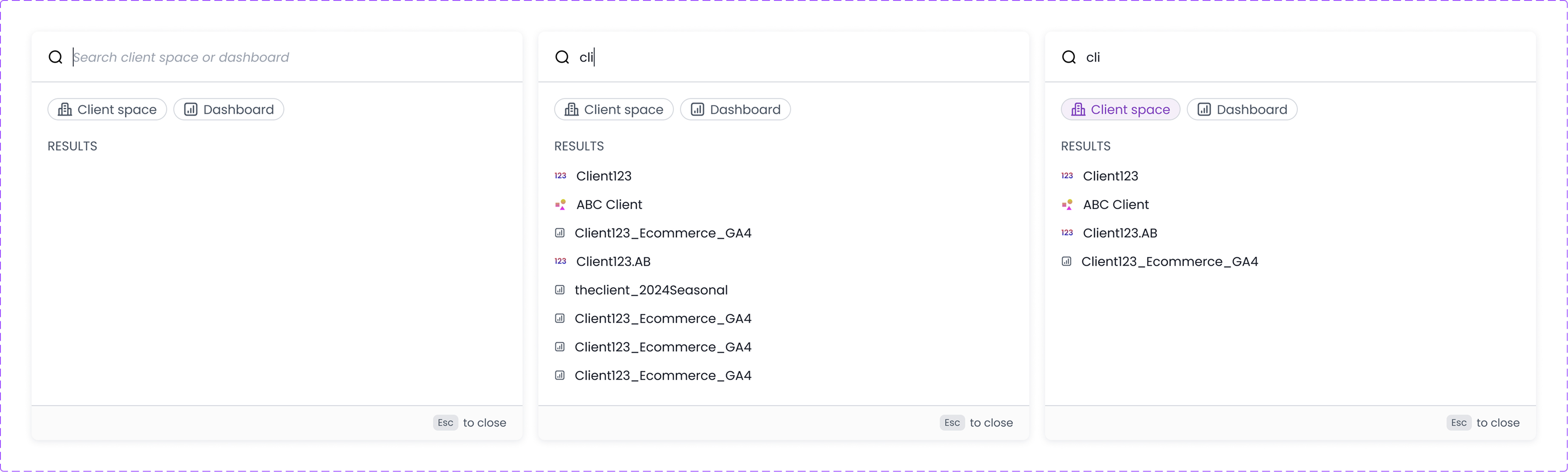The image size is (1568, 472).
Task: Open the theclient_2024Seasonal dashboard result
Action: click(651, 290)
